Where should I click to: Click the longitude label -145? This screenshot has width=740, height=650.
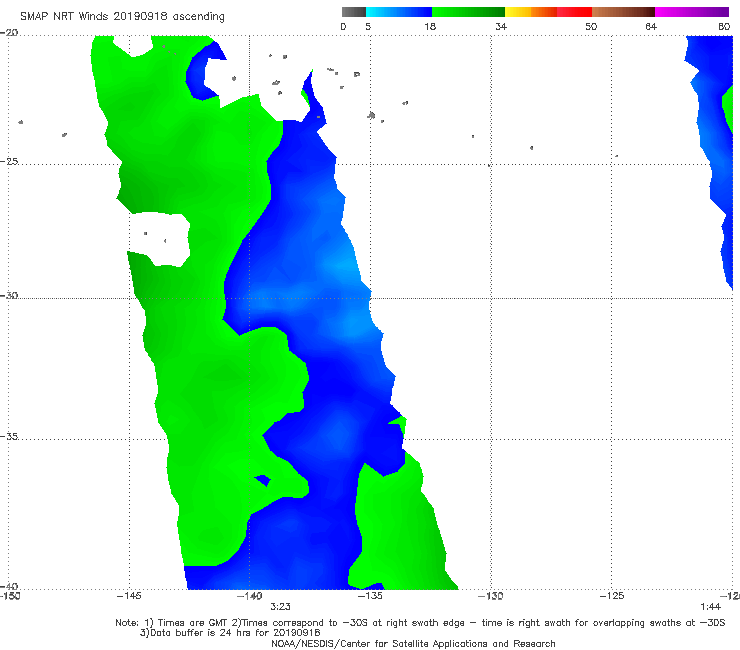(129, 596)
